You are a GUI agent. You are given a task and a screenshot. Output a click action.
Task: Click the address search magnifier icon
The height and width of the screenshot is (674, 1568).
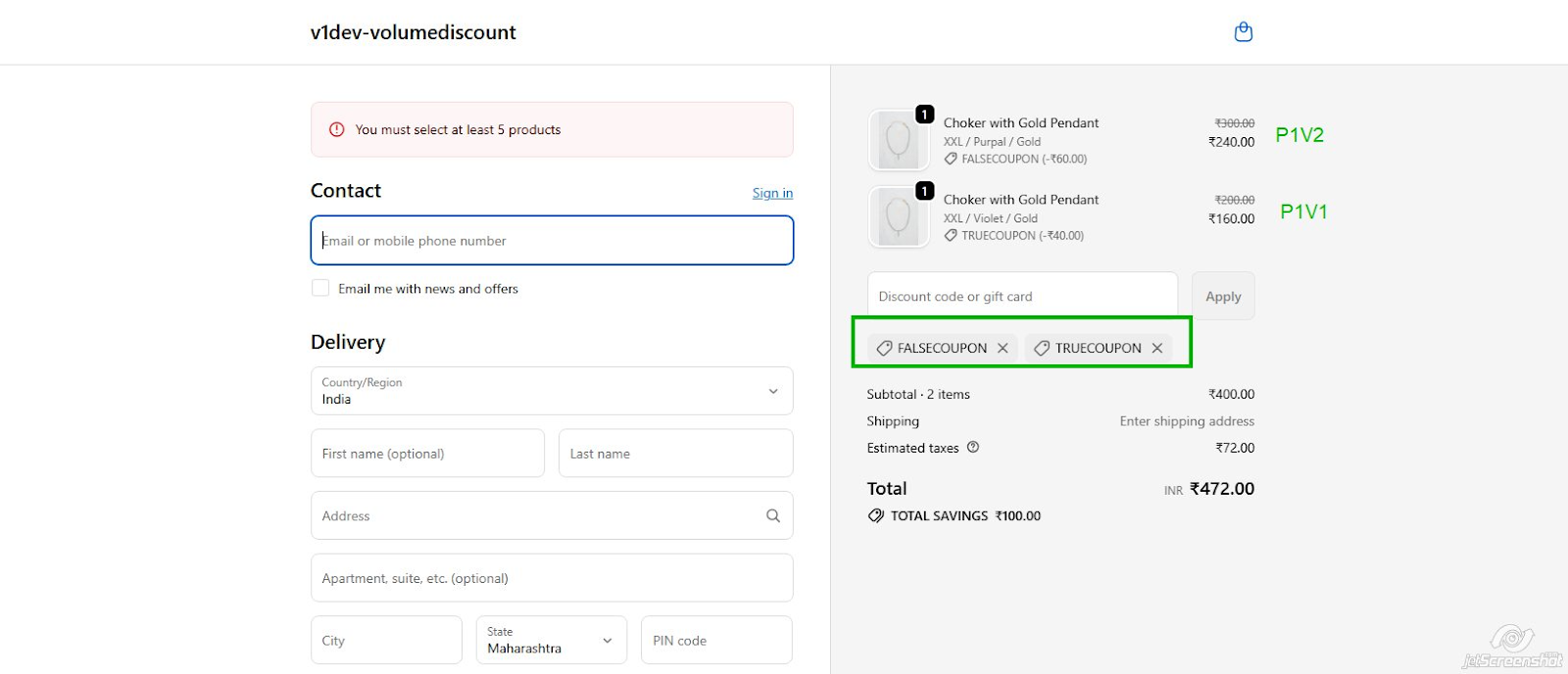(x=772, y=516)
